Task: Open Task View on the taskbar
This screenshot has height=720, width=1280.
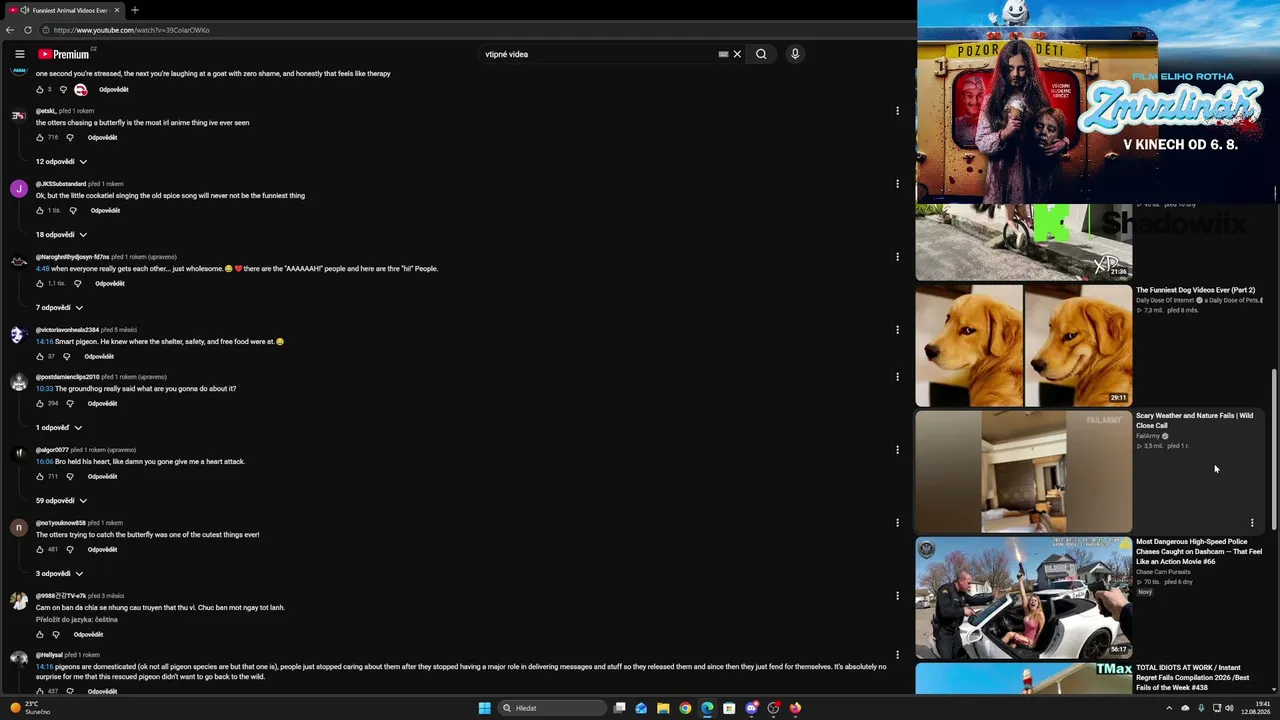Action: click(x=620, y=708)
